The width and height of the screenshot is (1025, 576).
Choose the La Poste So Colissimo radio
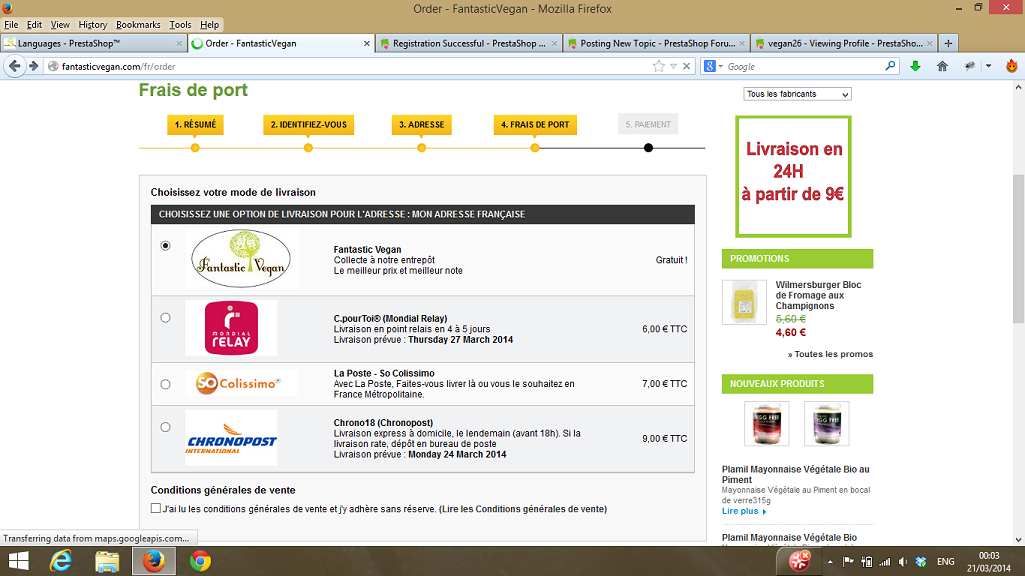click(165, 384)
